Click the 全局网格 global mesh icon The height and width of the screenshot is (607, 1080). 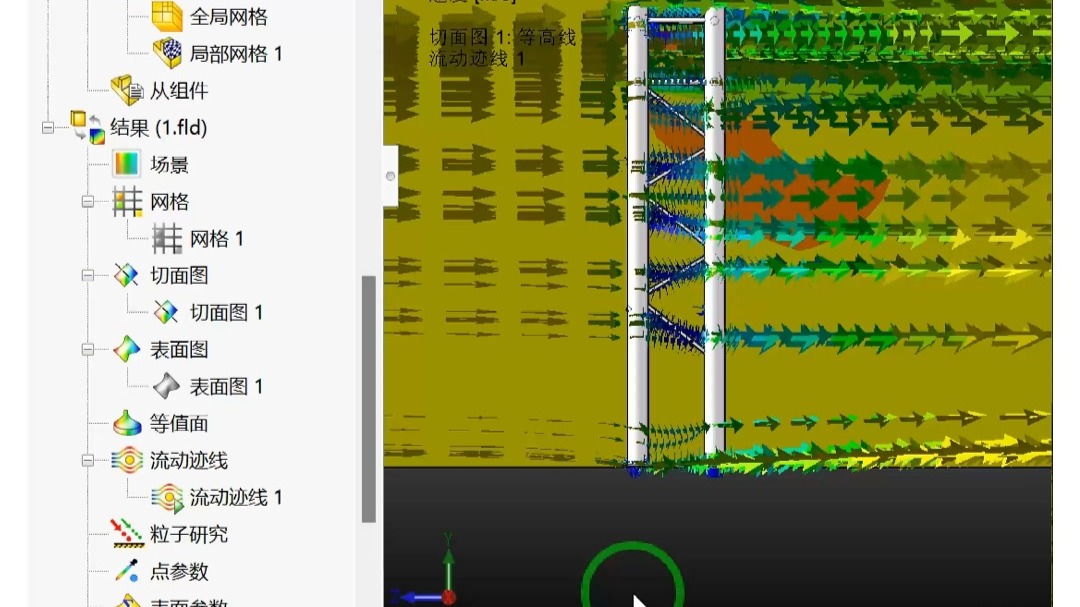(x=167, y=17)
